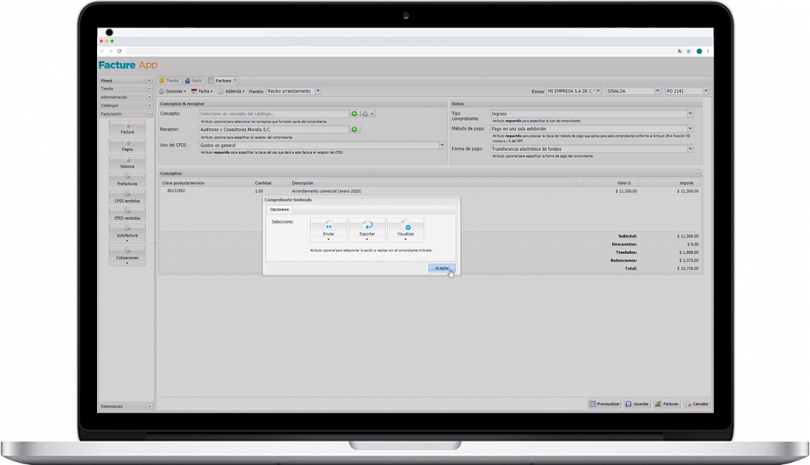Collapse the Facturación section in the menu
810x465 pixels.
149,114
